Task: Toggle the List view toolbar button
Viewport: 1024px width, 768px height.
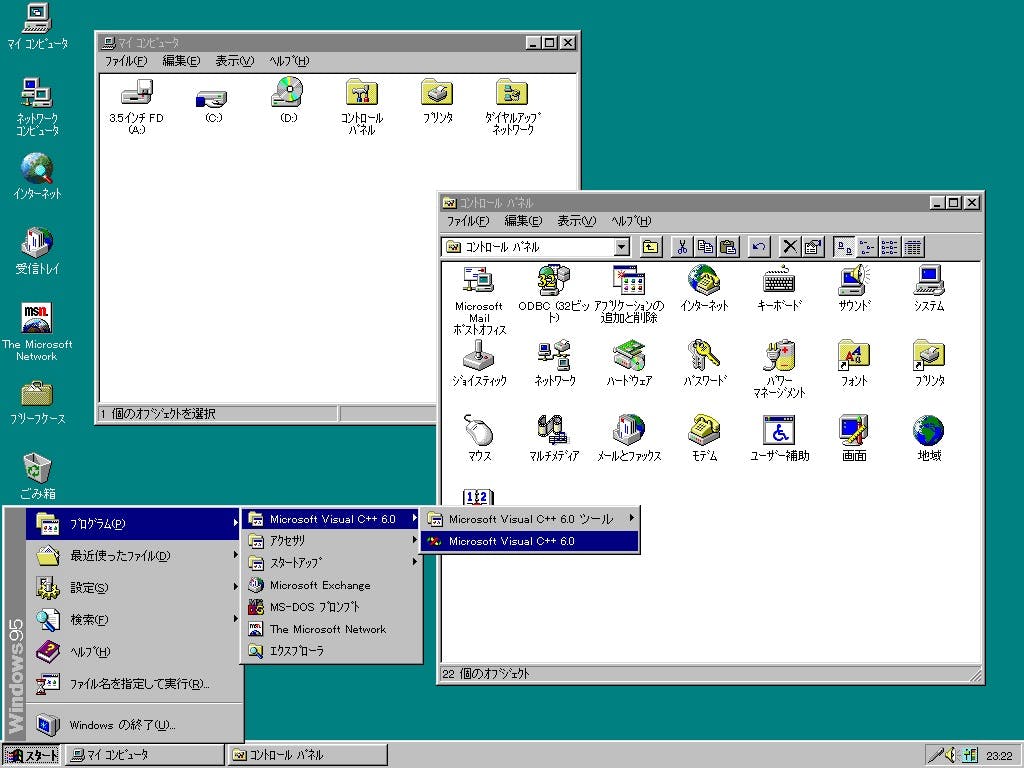Action: (889, 247)
